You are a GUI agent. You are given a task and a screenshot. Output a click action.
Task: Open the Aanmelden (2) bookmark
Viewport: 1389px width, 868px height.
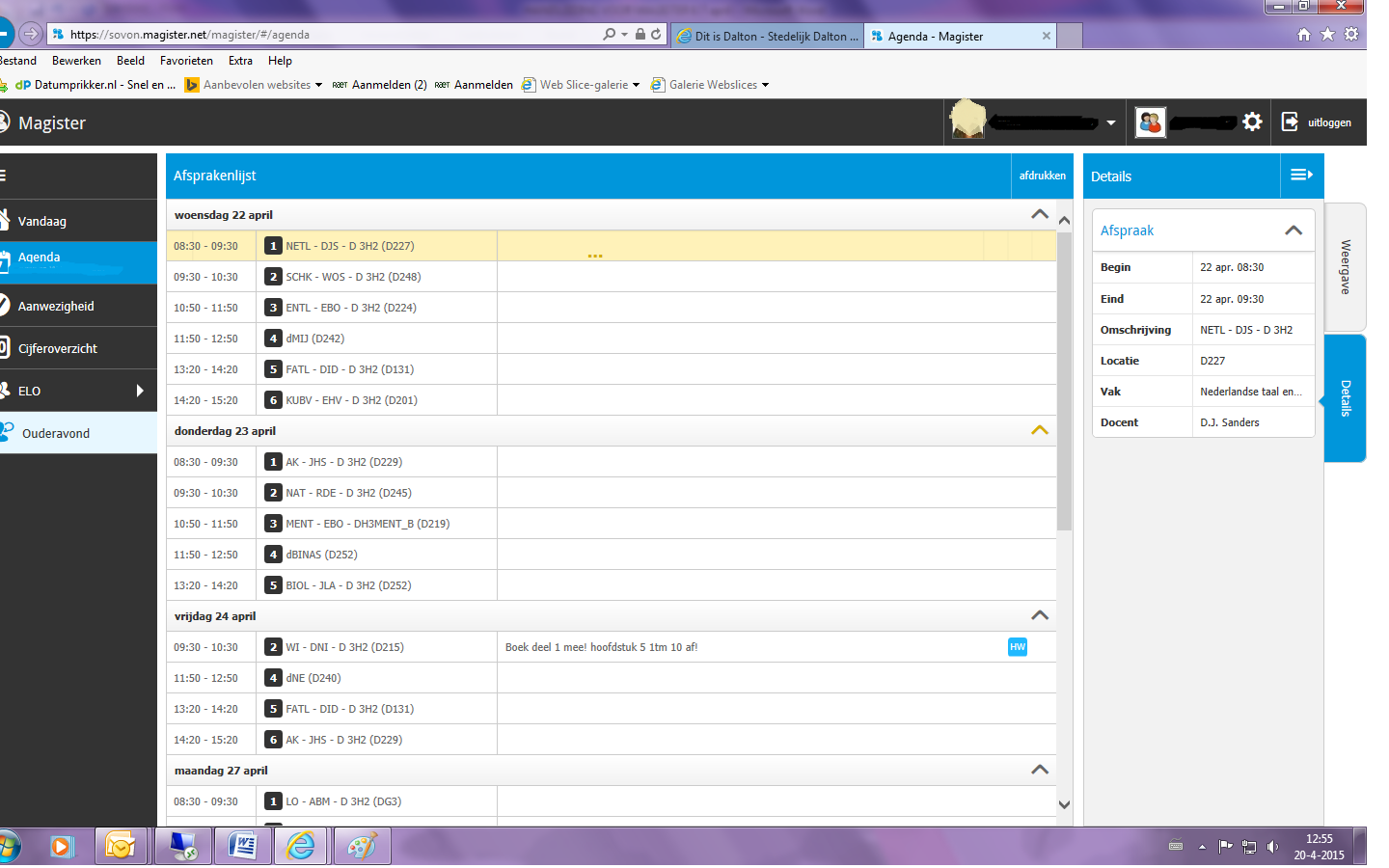pos(380,85)
